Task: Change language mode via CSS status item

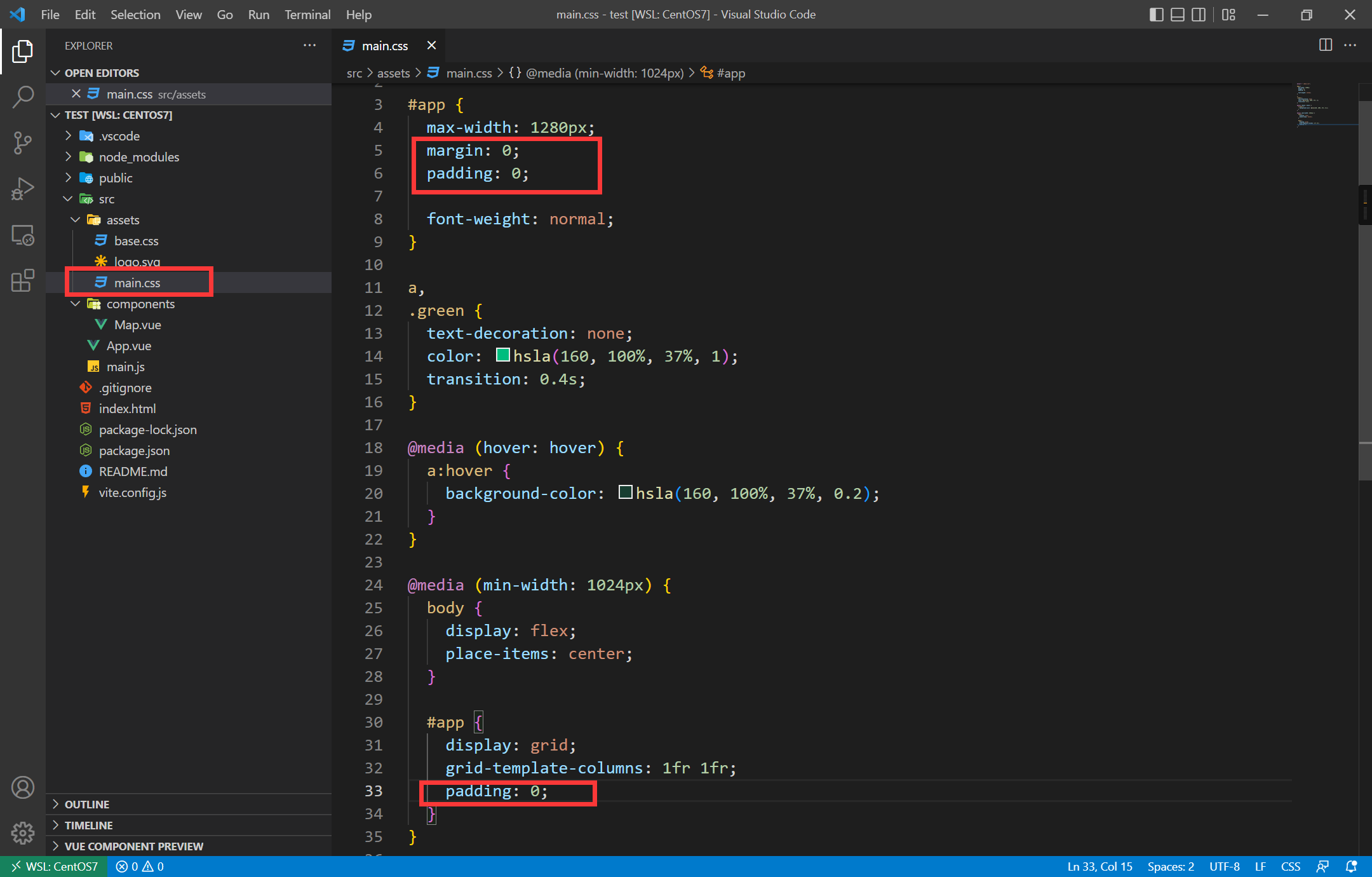Action: coord(1290,866)
